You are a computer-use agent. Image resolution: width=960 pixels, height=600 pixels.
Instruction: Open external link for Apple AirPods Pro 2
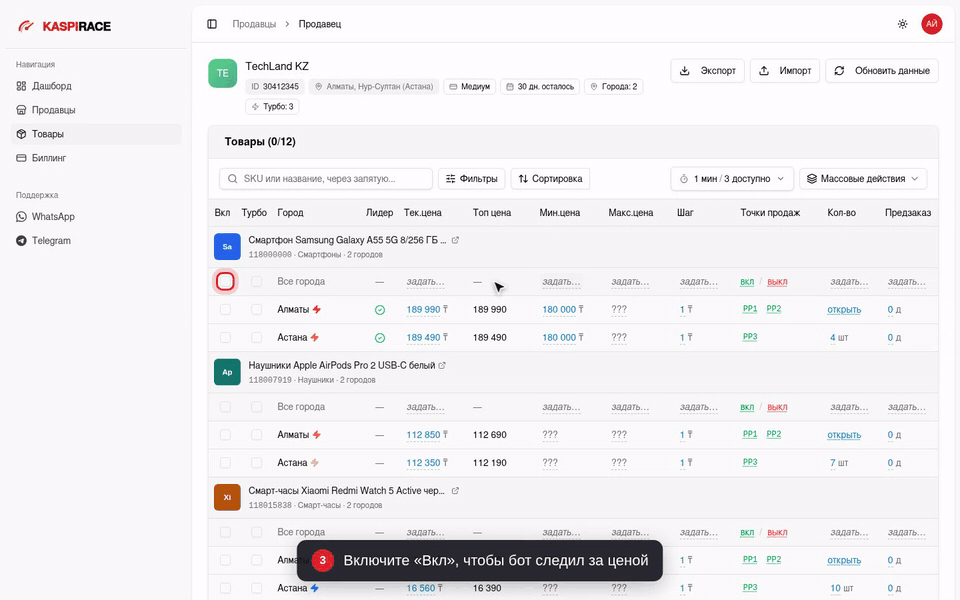coord(442,366)
